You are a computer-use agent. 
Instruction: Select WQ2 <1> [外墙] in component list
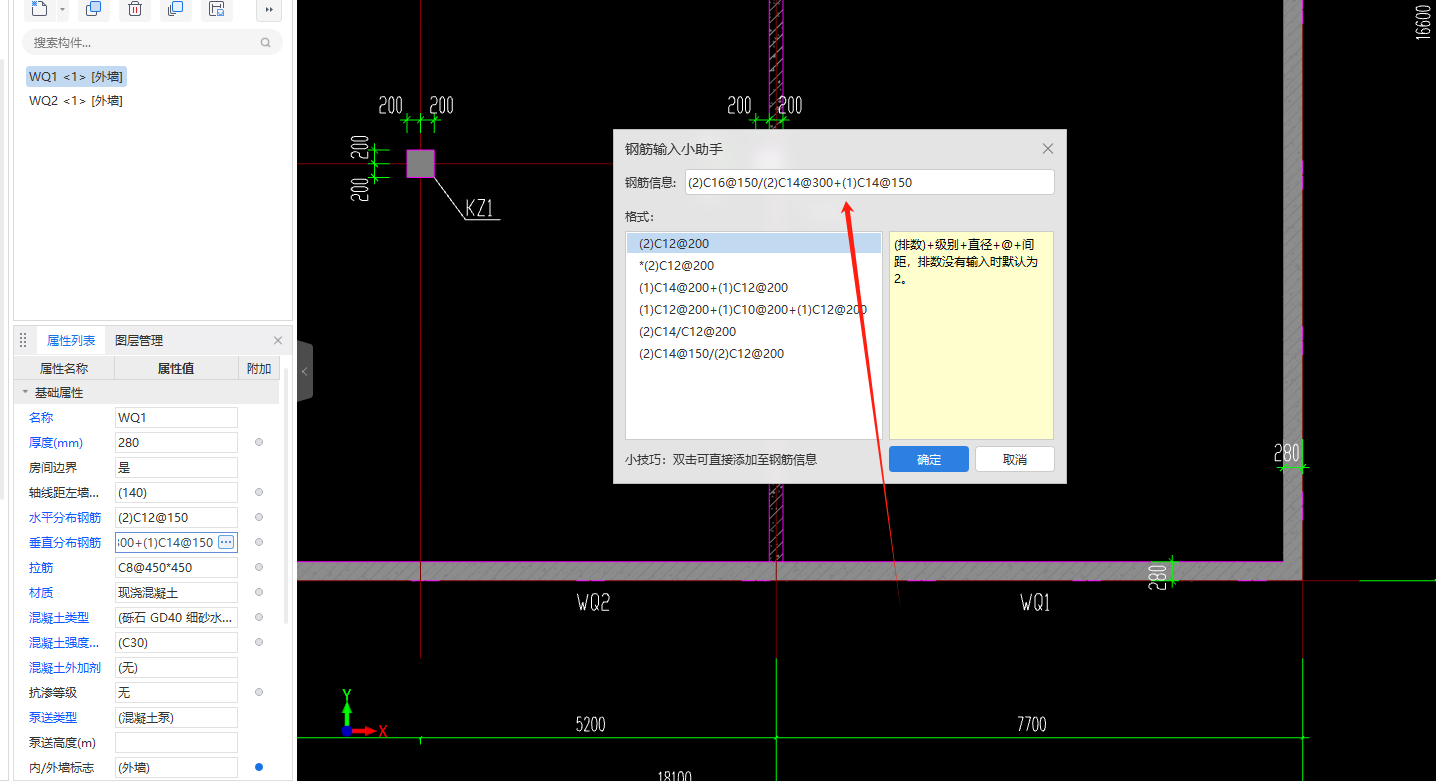coord(76,101)
